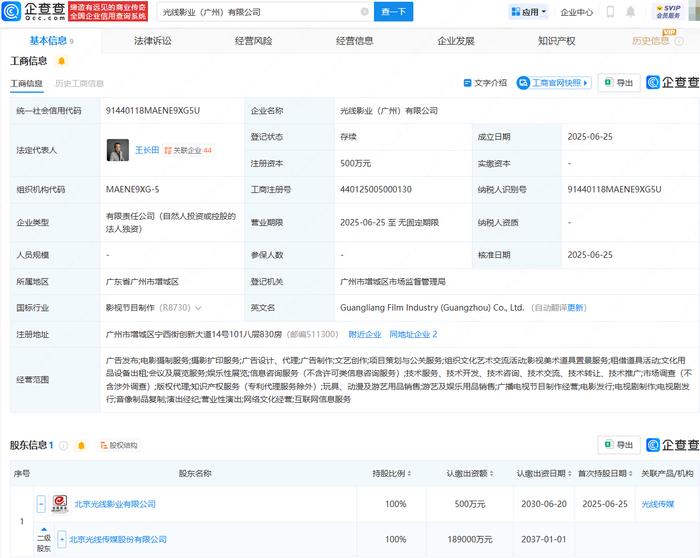Open 北京光线传媒股份有限公司 link

[118, 540]
